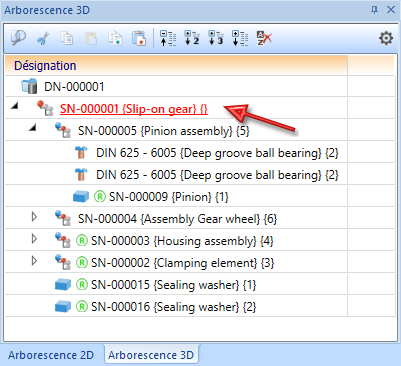Screen dimensions: 401x366
Task: Pin the Arborescence 3D panel
Action: tap(375, 10)
